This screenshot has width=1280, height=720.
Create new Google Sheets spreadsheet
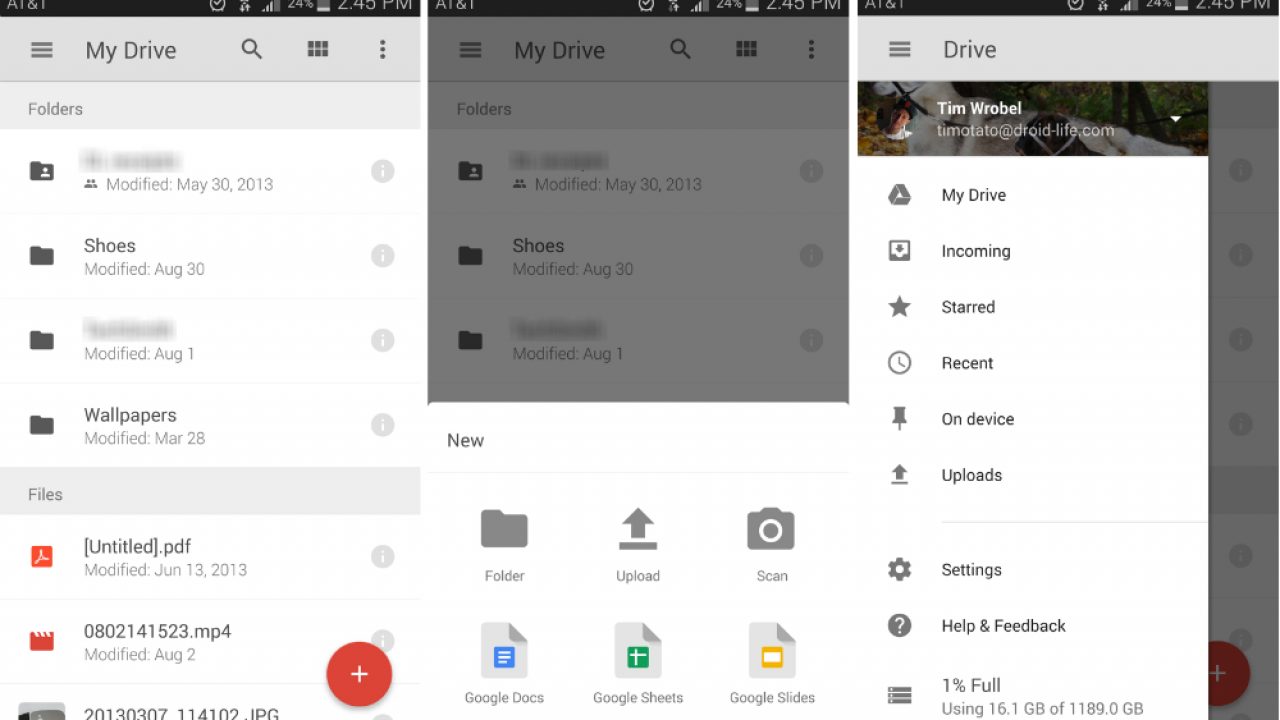click(x=638, y=651)
